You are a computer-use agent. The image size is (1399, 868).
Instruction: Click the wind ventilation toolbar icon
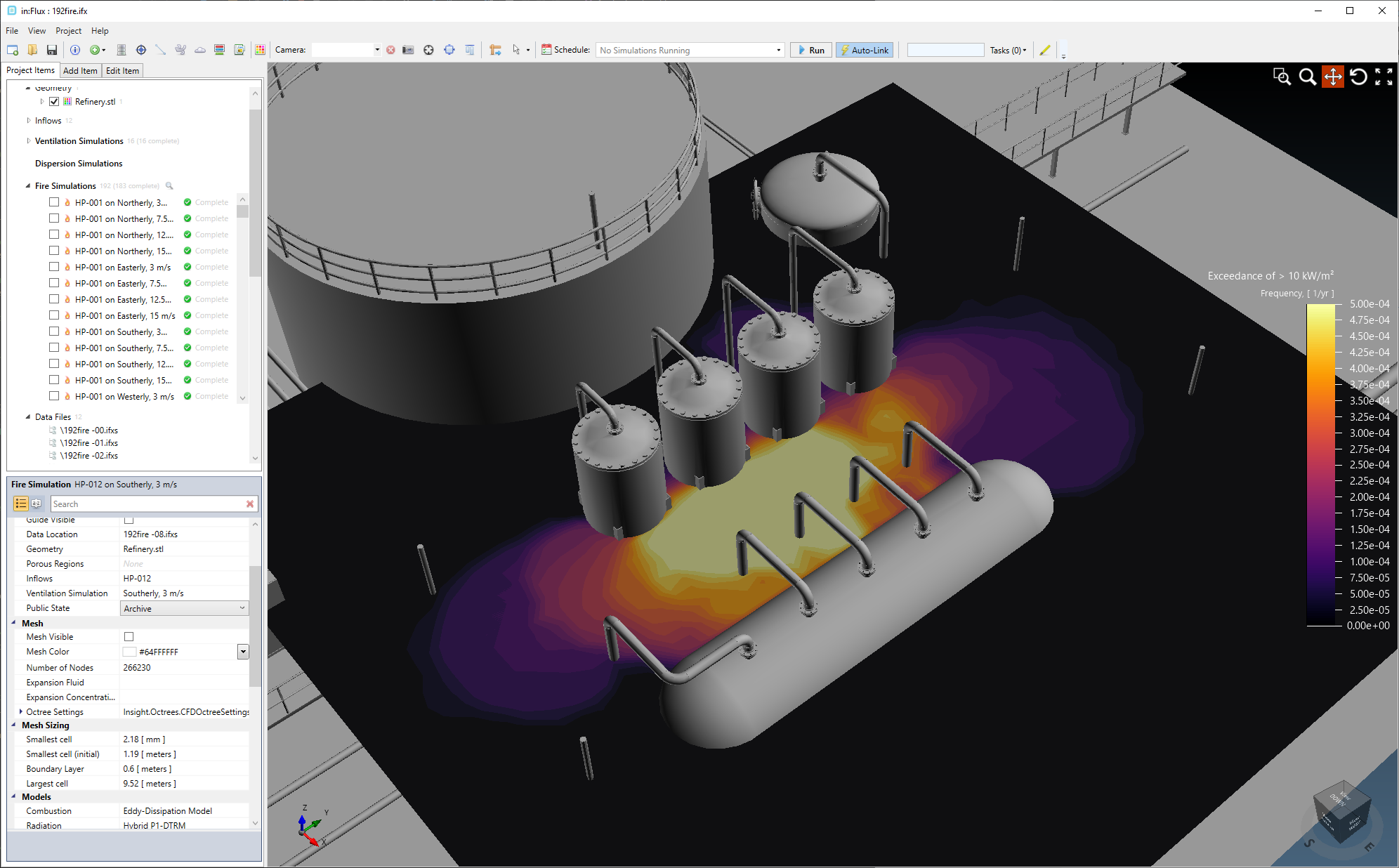point(180,50)
